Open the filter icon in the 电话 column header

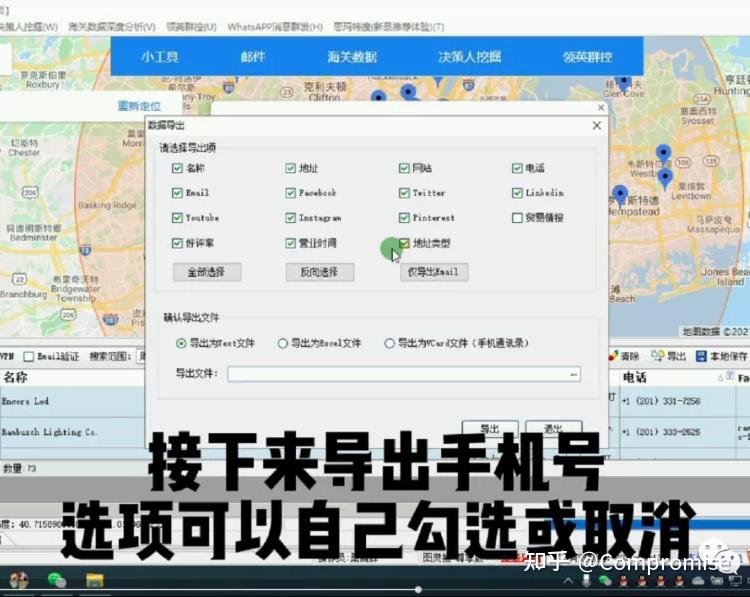pyautogui.click(x=729, y=376)
